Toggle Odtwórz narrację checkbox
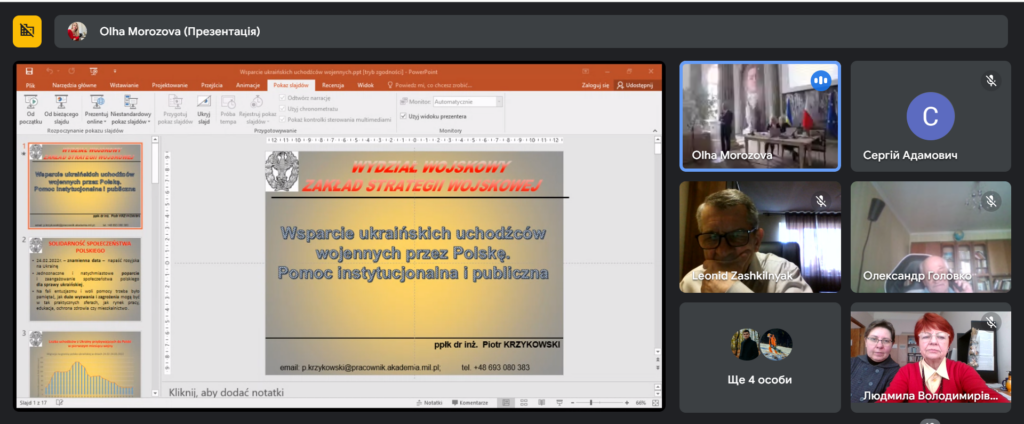 click(283, 98)
